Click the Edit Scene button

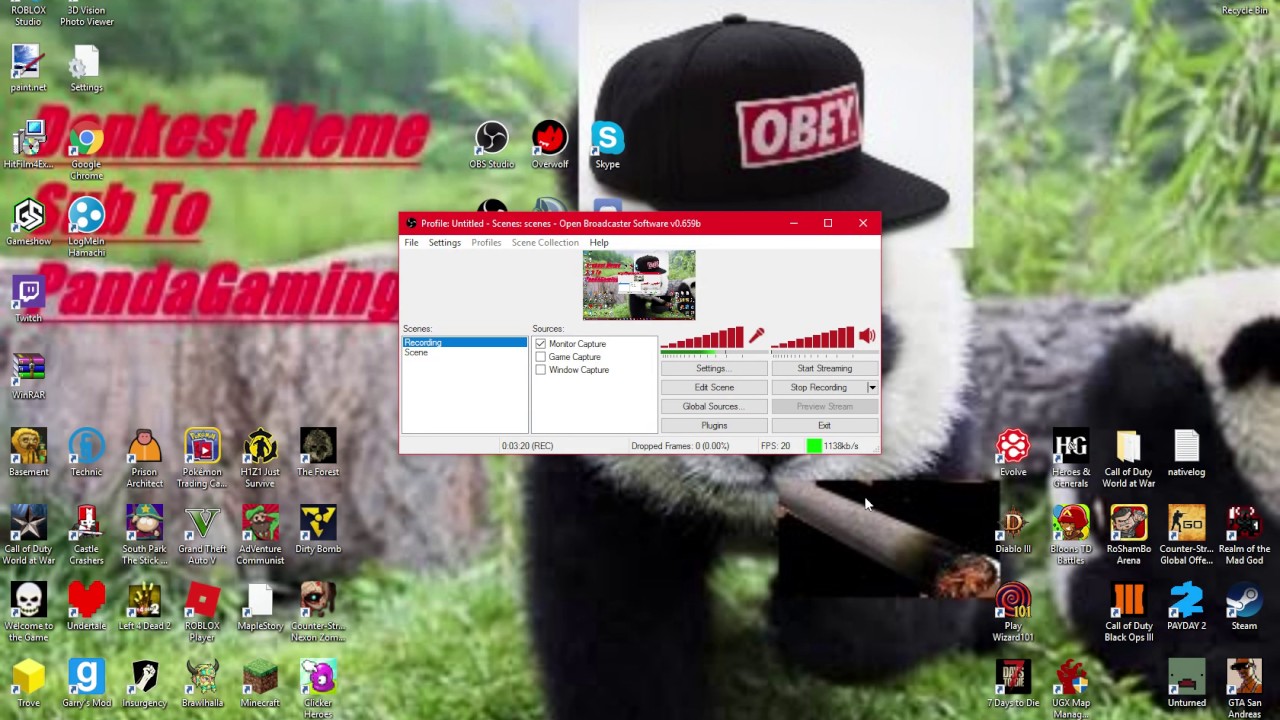714,388
